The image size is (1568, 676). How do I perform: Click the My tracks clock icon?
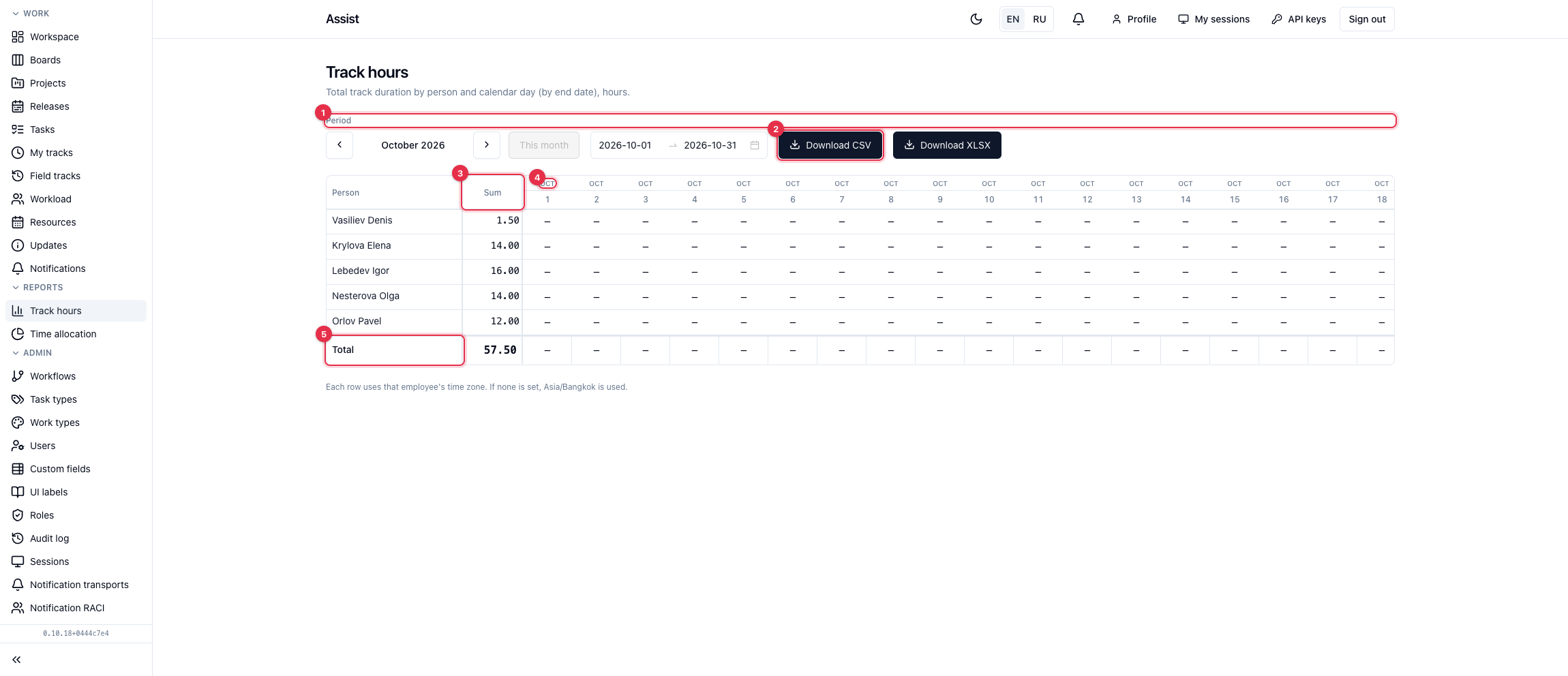click(18, 153)
